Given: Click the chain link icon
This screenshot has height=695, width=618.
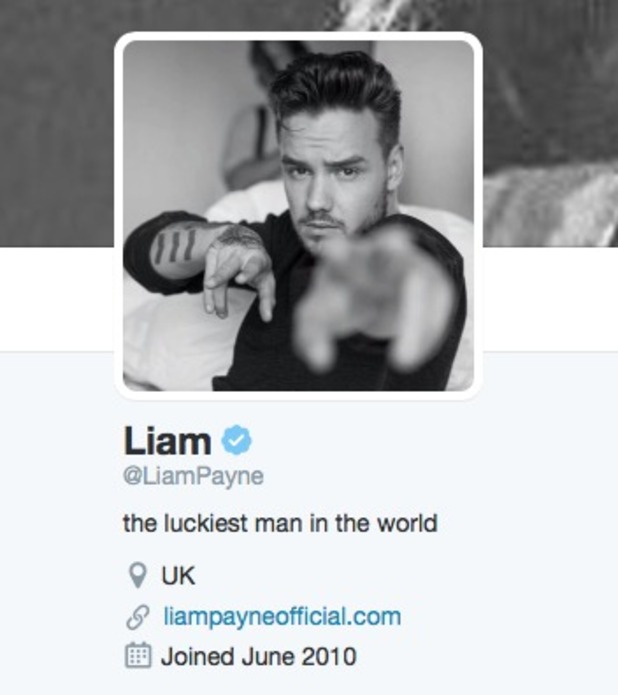Looking at the screenshot, I should click(x=137, y=617).
